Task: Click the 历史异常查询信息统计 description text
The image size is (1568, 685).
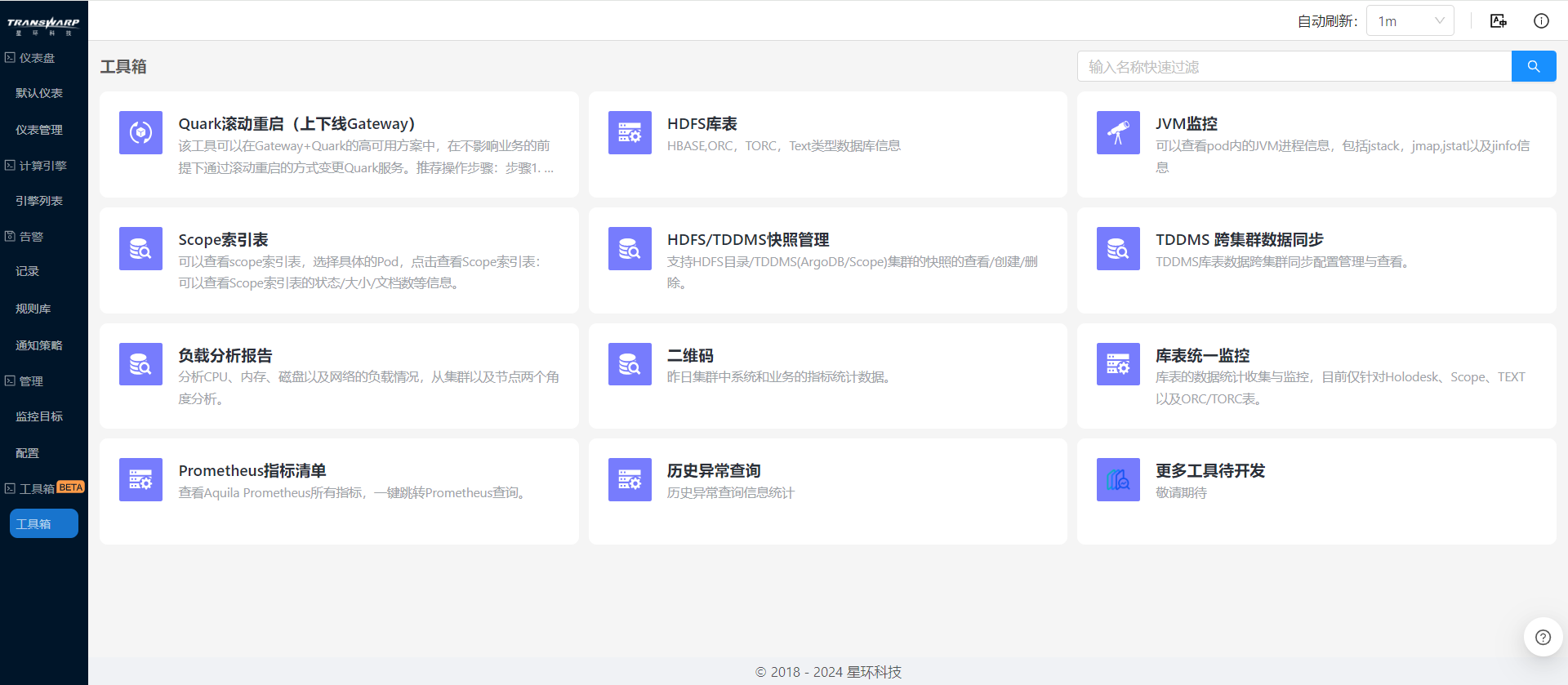Action: coord(730,493)
